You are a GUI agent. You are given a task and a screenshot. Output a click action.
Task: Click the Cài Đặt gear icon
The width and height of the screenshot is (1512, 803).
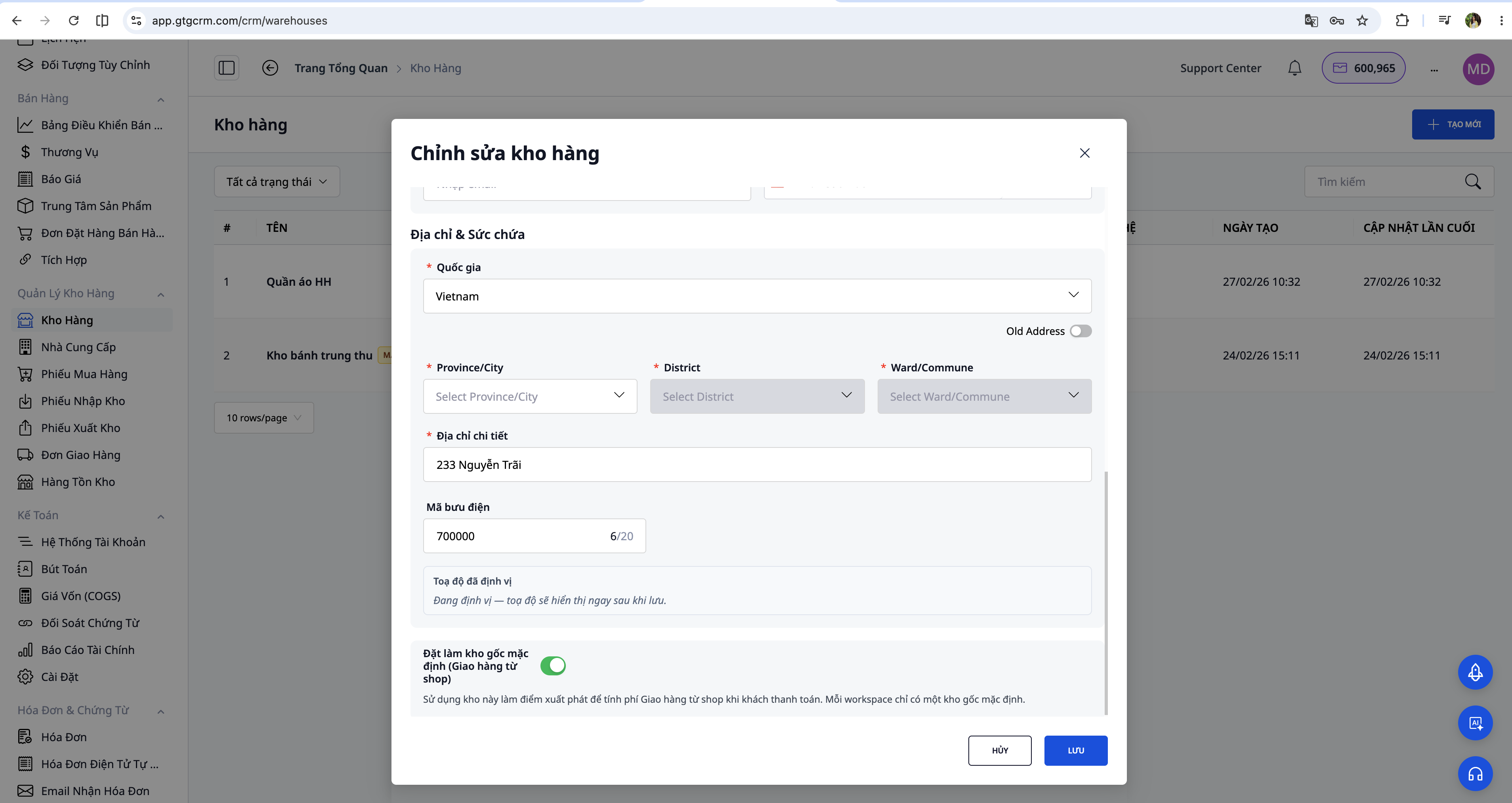(25, 677)
